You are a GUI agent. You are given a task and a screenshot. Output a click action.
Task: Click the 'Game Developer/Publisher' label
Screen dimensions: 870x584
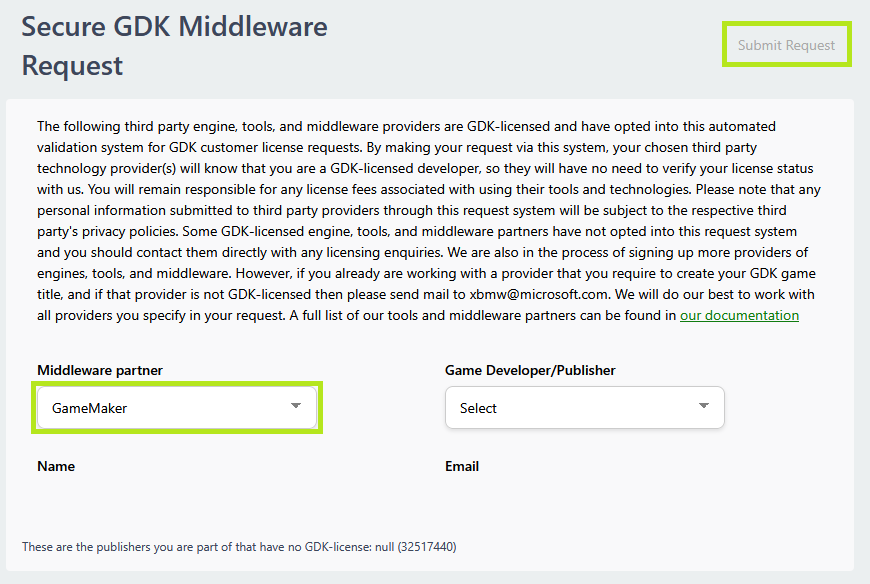point(530,370)
